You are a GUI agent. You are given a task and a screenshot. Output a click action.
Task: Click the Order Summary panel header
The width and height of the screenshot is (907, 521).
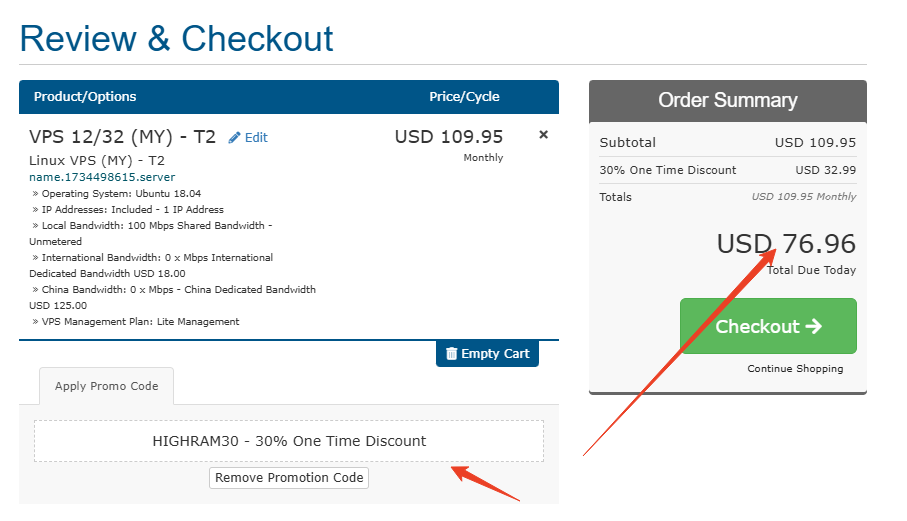727,100
